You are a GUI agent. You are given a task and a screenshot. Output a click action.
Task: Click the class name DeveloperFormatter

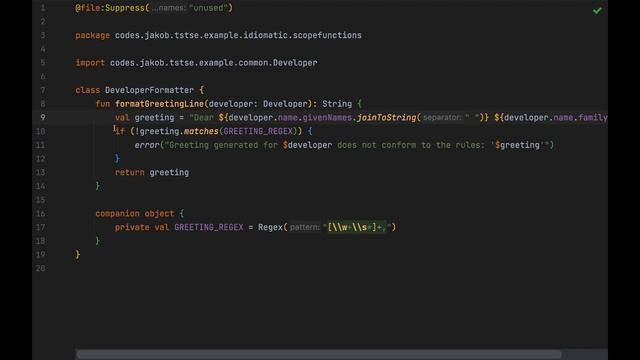click(149, 90)
